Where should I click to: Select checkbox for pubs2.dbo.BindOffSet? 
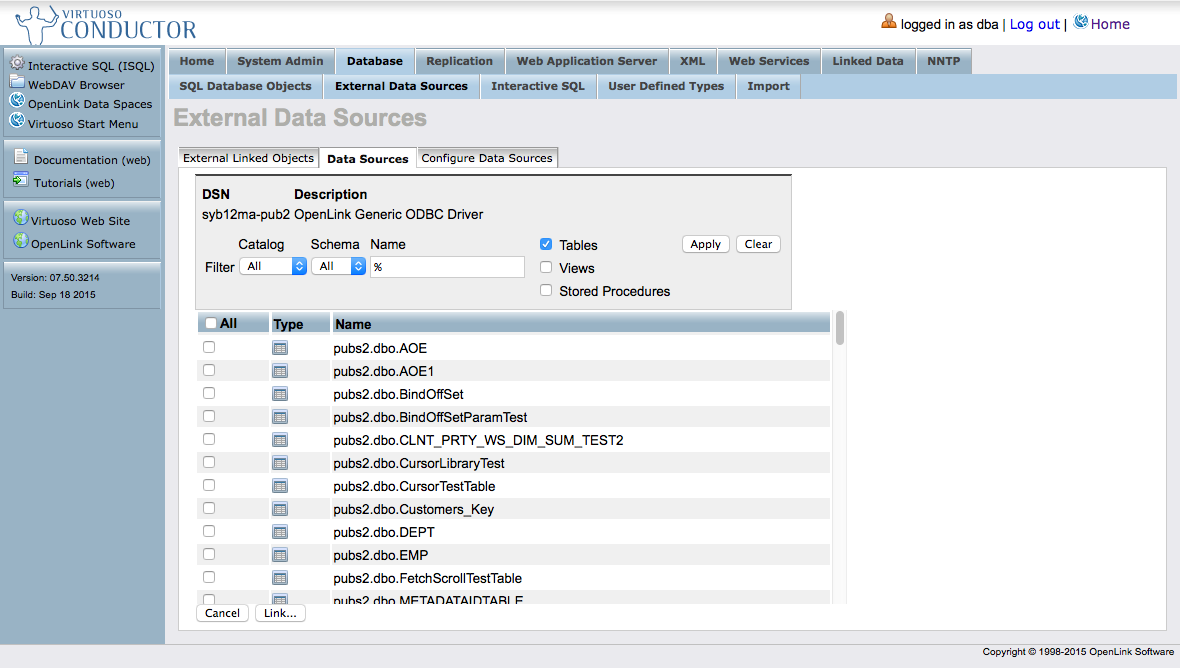pyautogui.click(x=209, y=393)
